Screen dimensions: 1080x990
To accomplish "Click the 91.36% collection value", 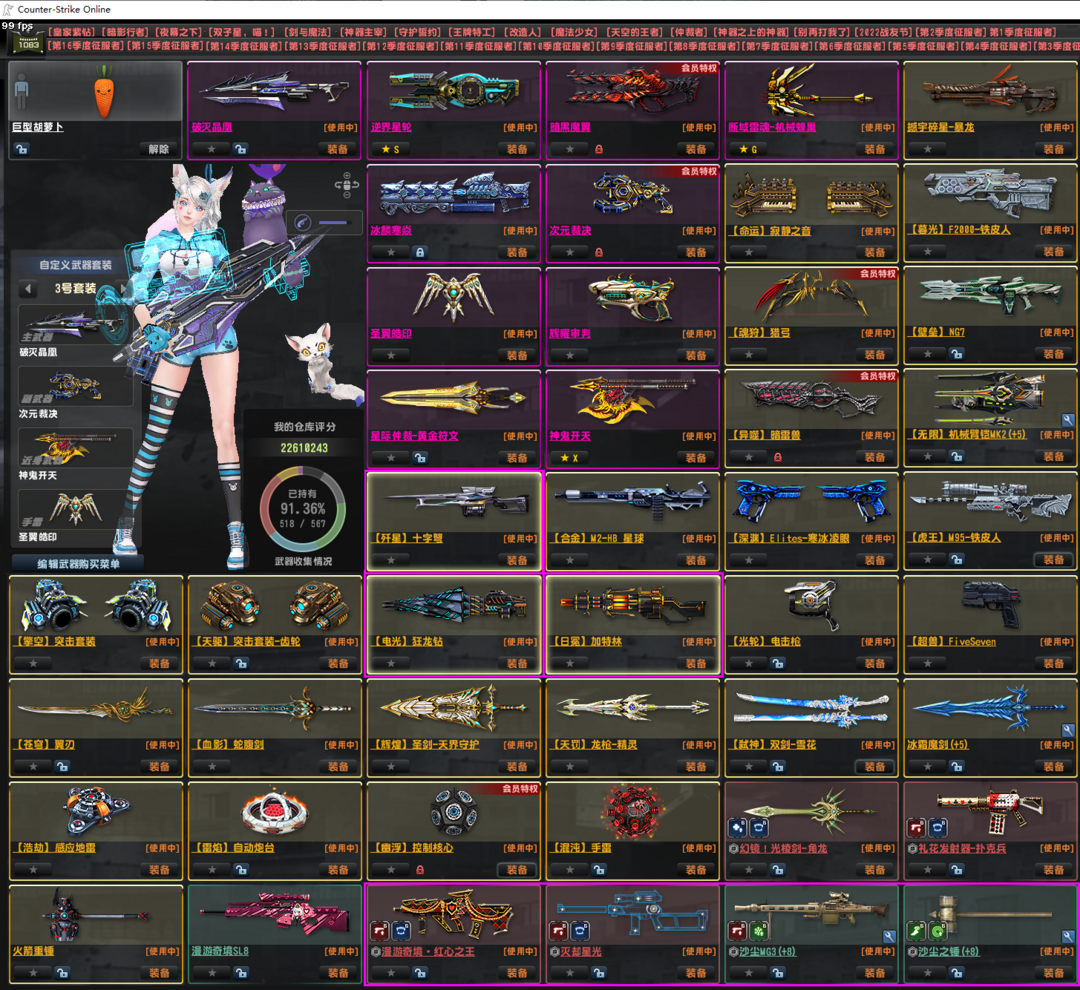I will point(302,508).
